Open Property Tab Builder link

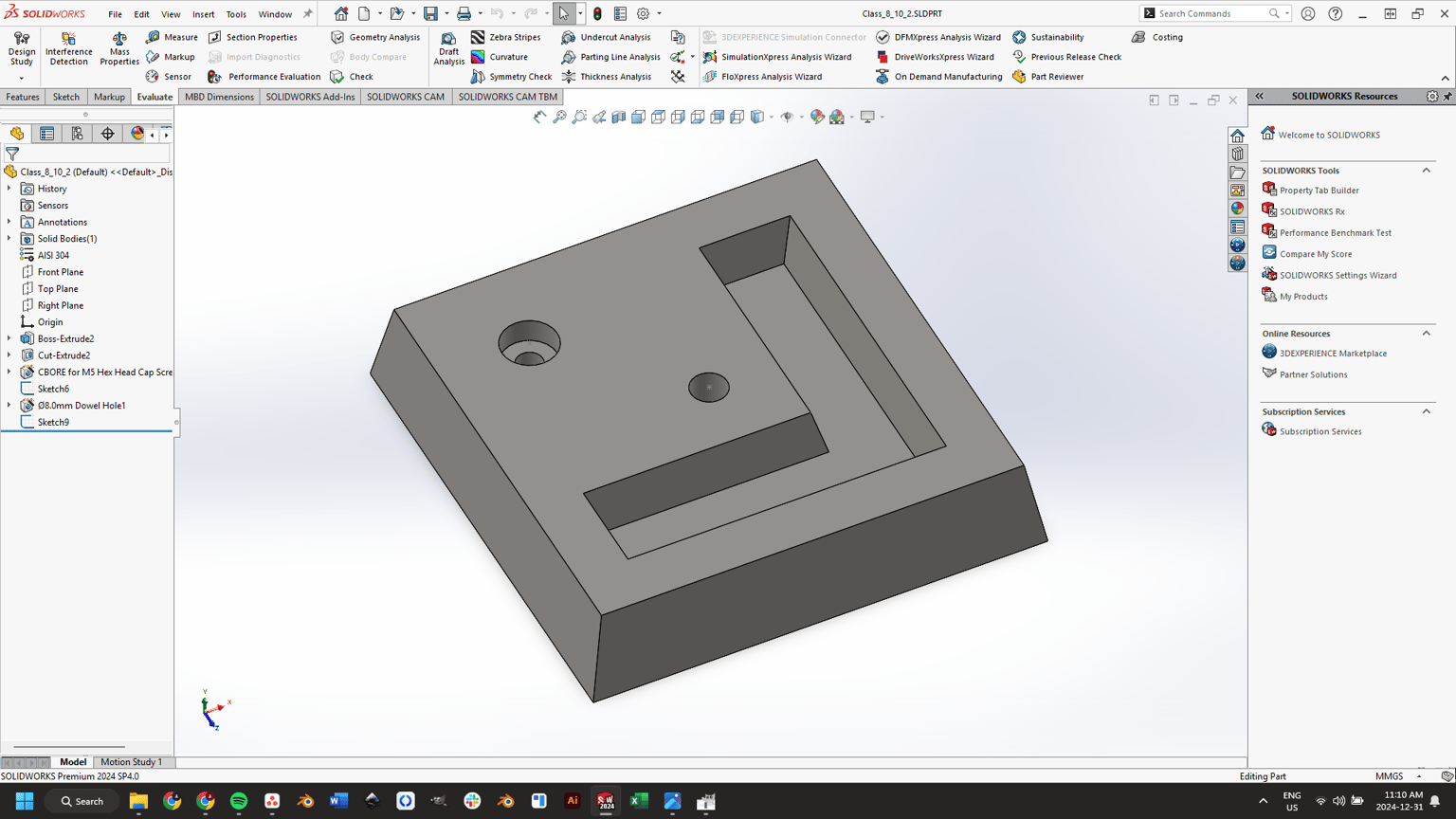tap(1319, 191)
